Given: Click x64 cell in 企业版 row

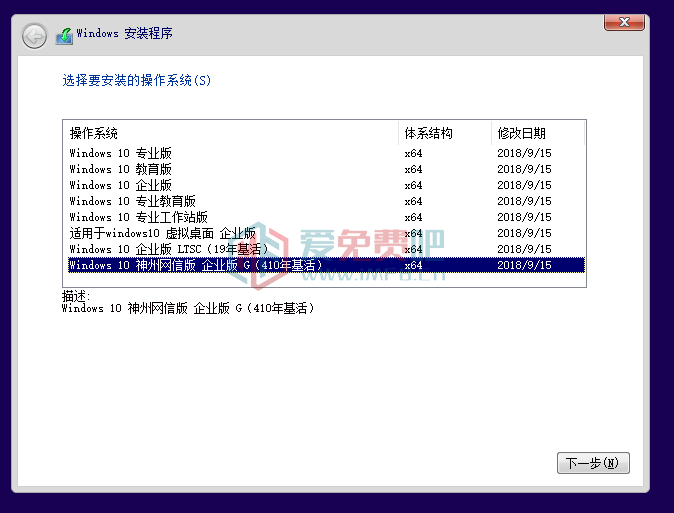Looking at the screenshot, I should pyautogui.click(x=413, y=185).
